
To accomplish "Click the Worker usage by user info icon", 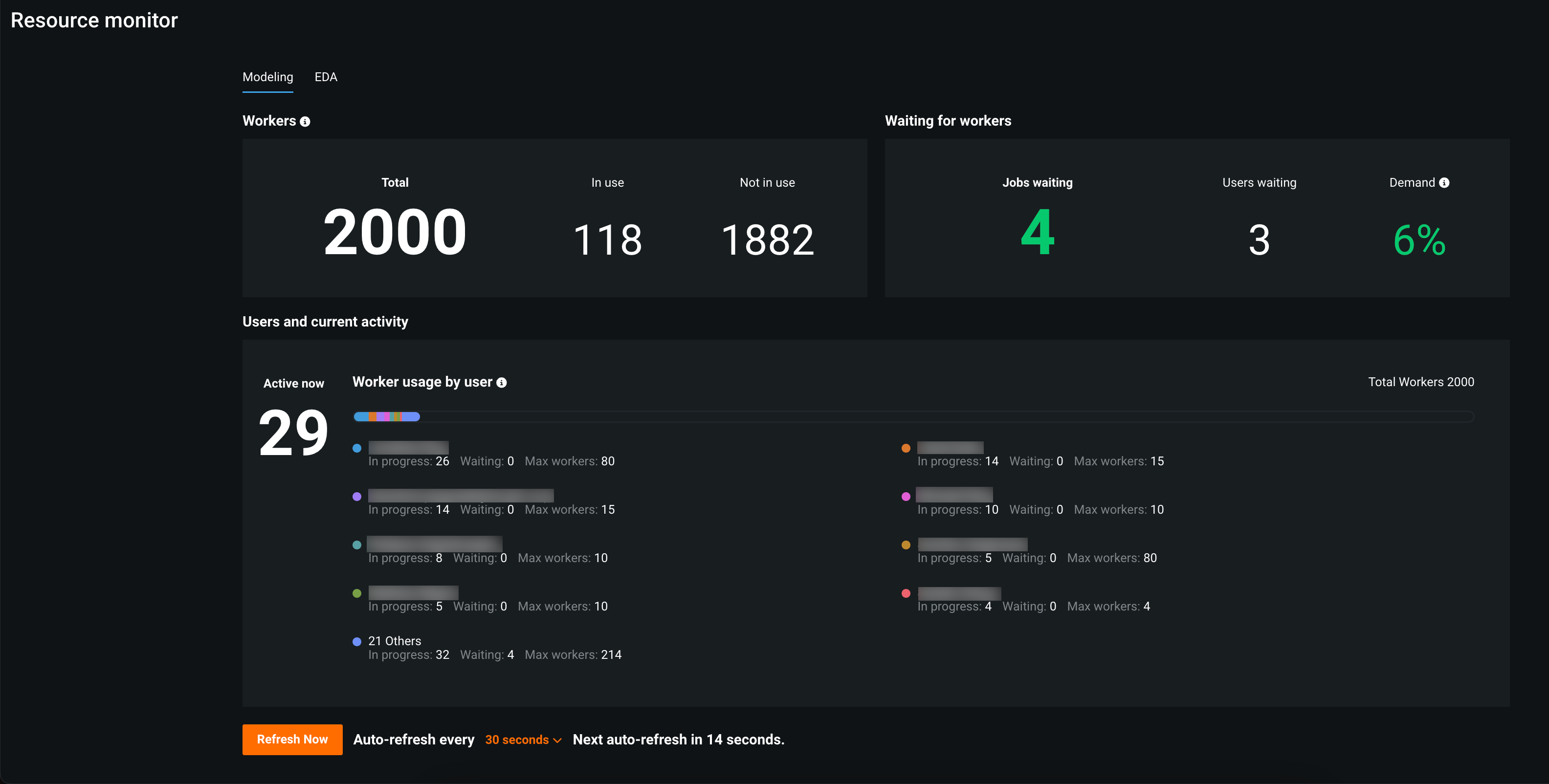I will click(x=502, y=382).
